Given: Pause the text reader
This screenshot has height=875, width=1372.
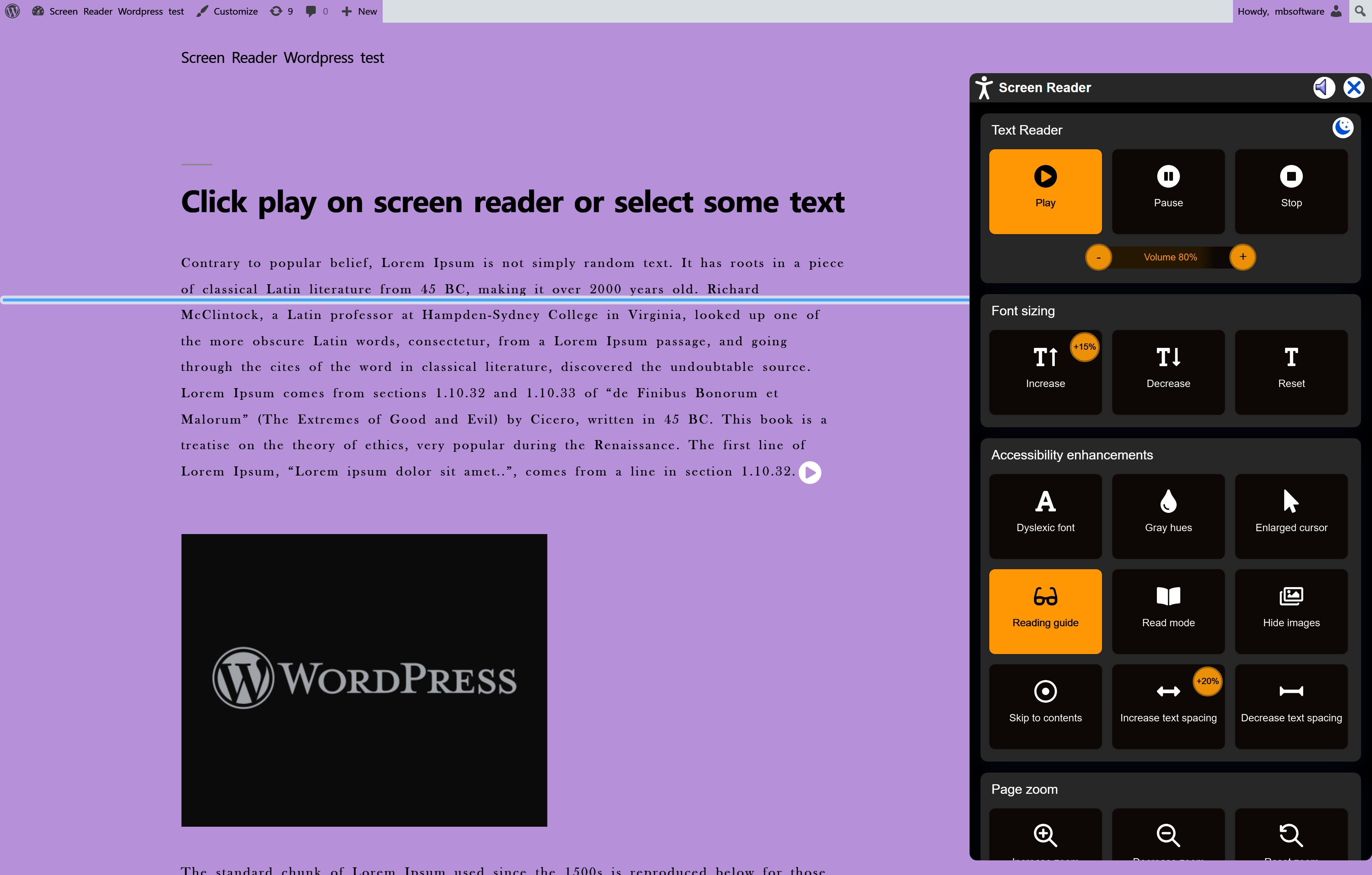Looking at the screenshot, I should click(x=1168, y=191).
